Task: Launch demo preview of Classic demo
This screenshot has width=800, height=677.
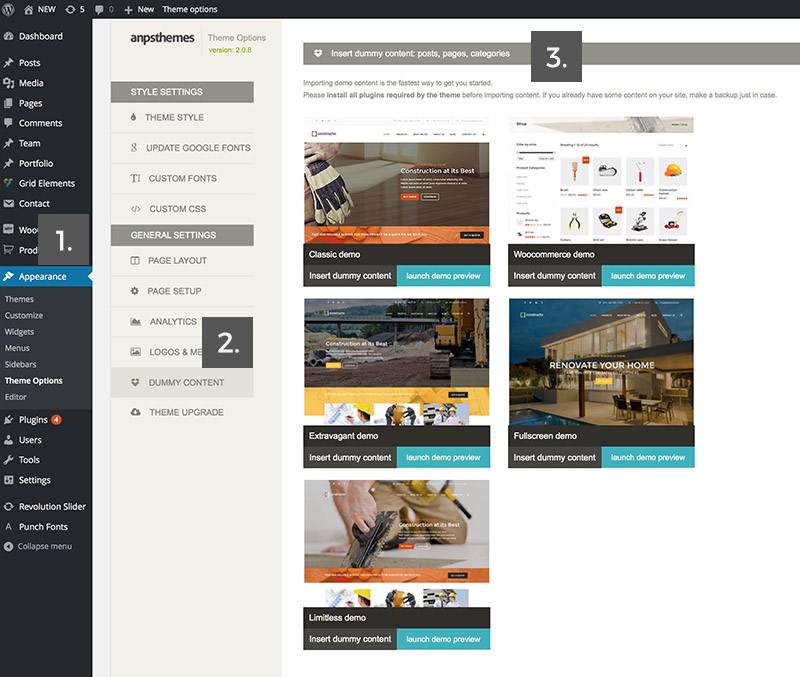Action: (x=443, y=276)
